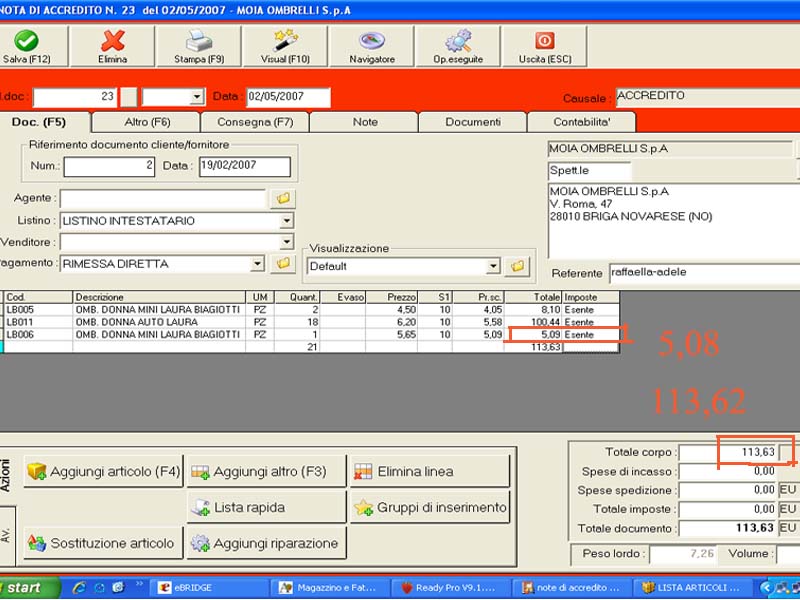
Task: Select the Azioni vertical tab
Action: point(6,475)
